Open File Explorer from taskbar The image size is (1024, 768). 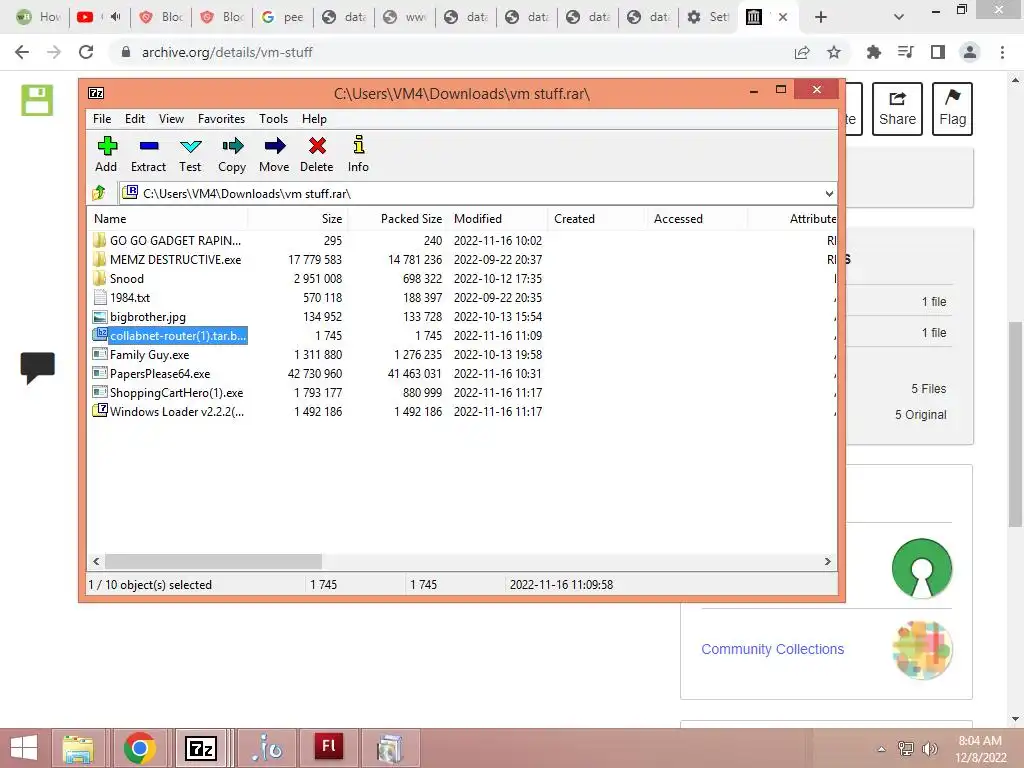78,748
